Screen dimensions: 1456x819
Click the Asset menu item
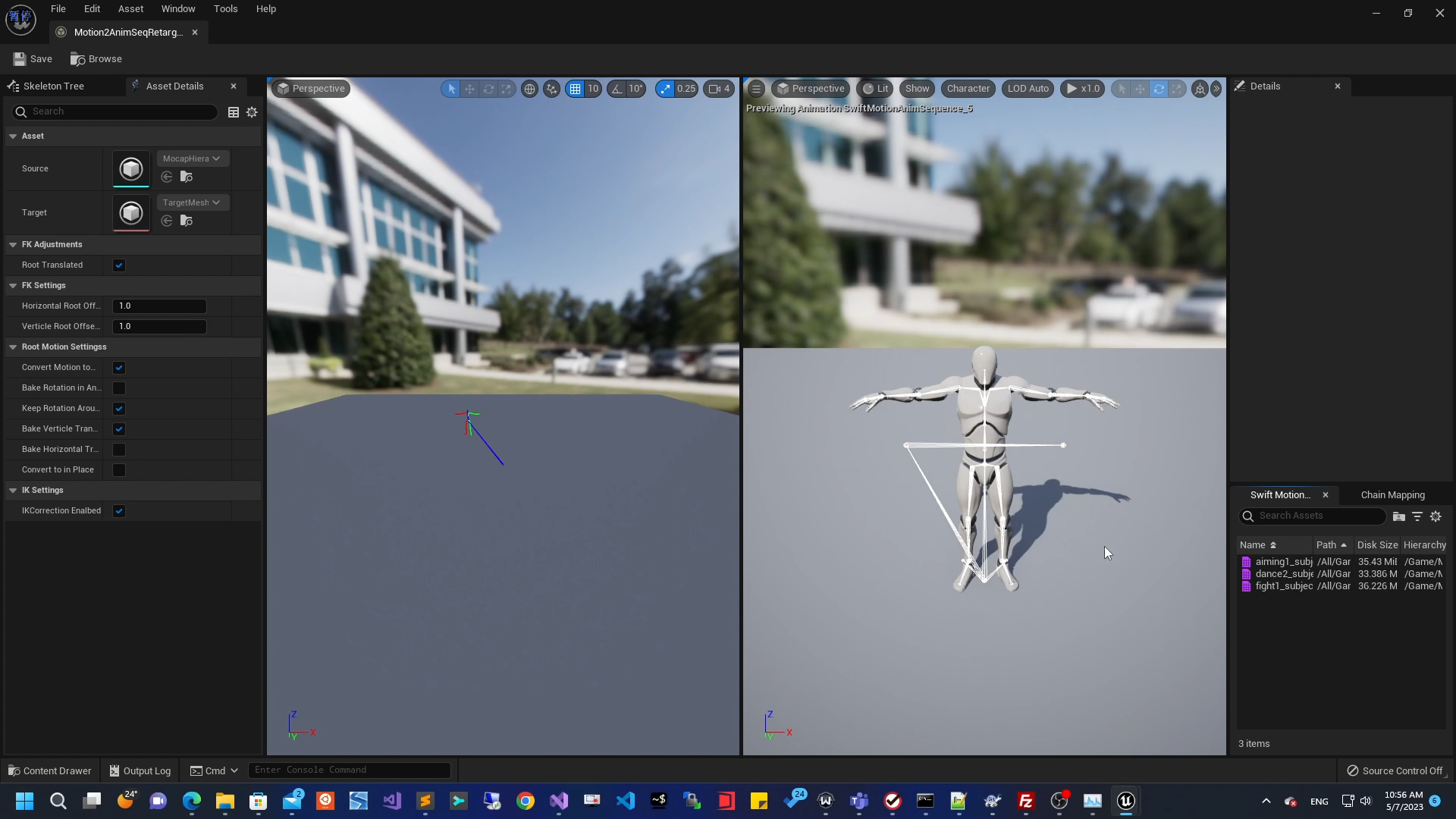tap(131, 9)
